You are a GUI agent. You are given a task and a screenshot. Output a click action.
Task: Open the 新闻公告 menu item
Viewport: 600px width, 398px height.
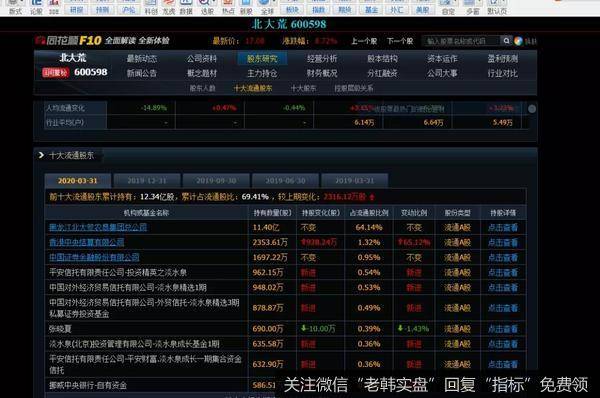(x=142, y=73)
